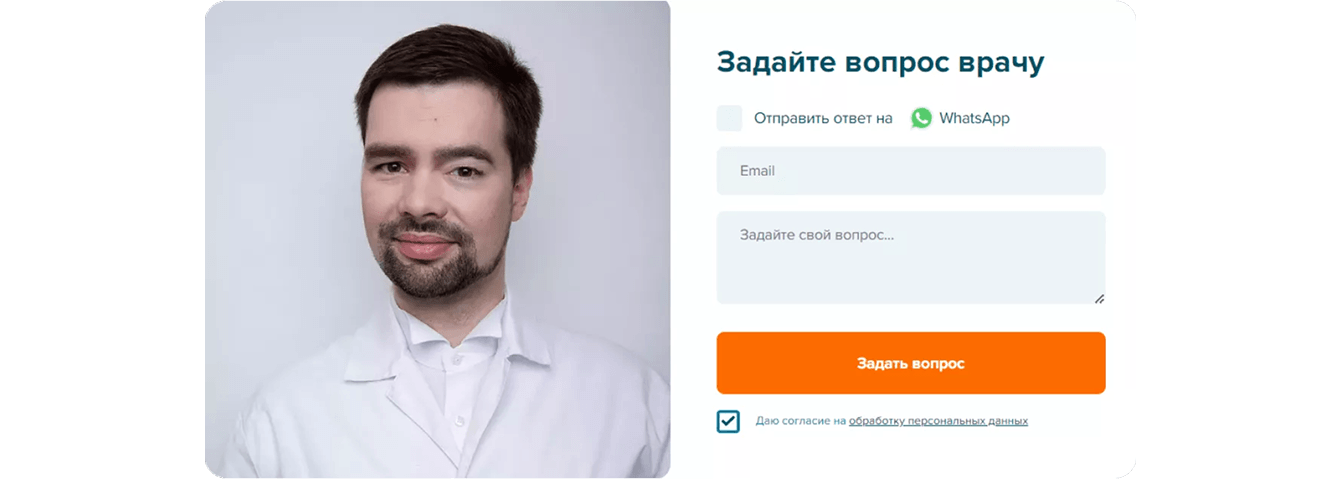
Task: Open the 'обработку персональных данных' link
Action: pyautogui.click(x=938, y=421)
